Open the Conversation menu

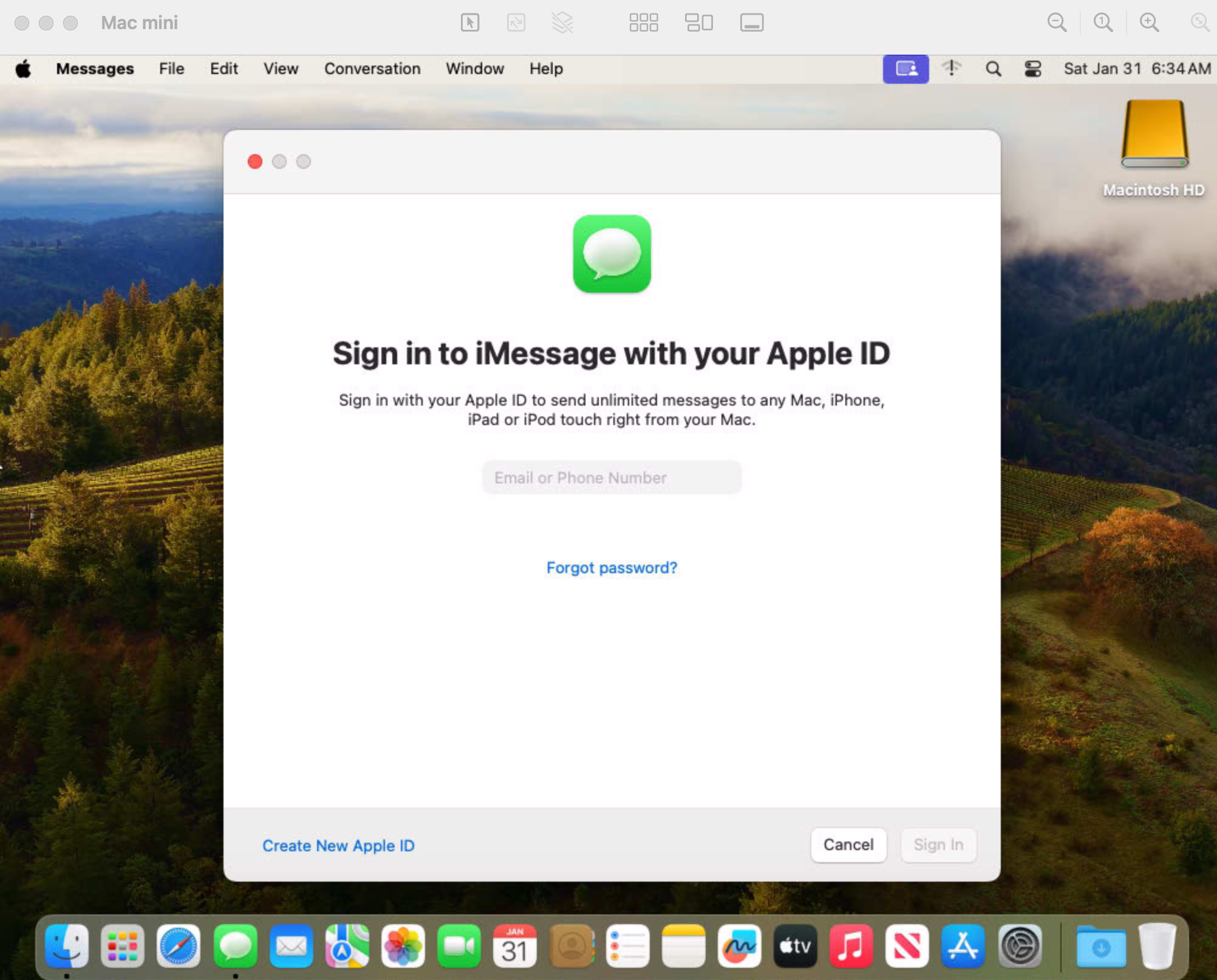(x=372, y=69)
